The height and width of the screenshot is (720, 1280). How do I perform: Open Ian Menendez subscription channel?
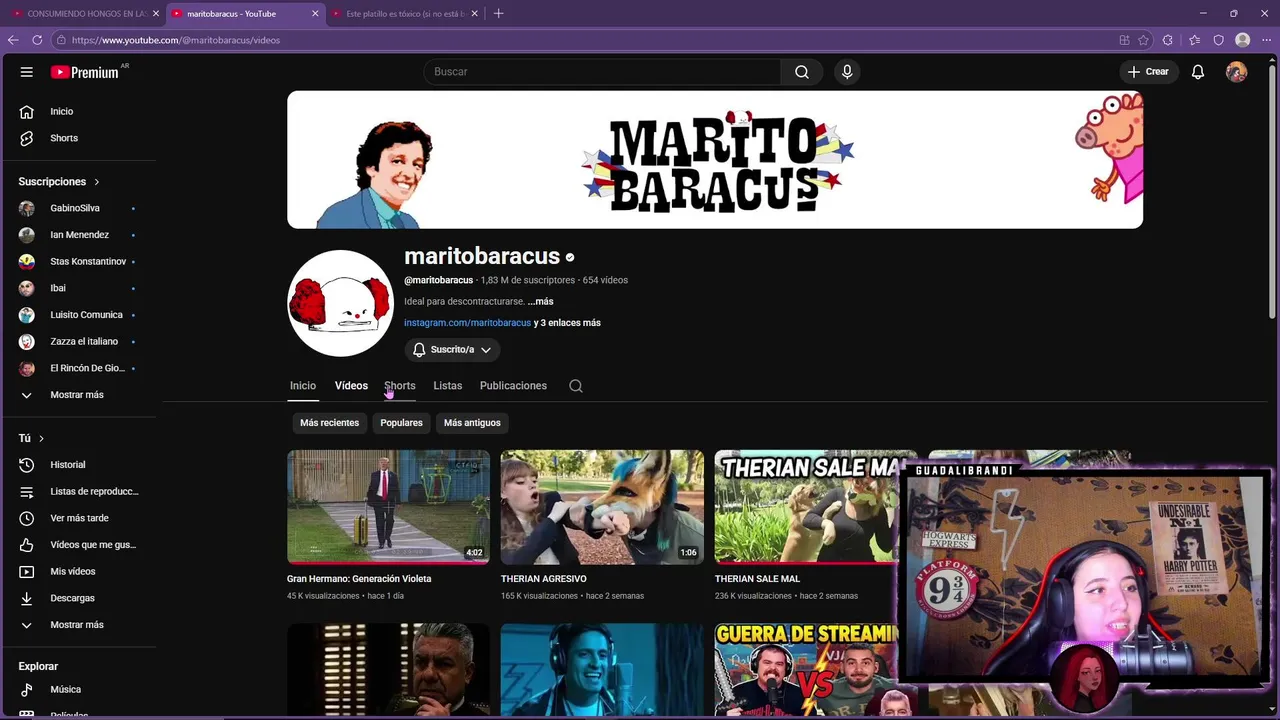tap(78, 235)
